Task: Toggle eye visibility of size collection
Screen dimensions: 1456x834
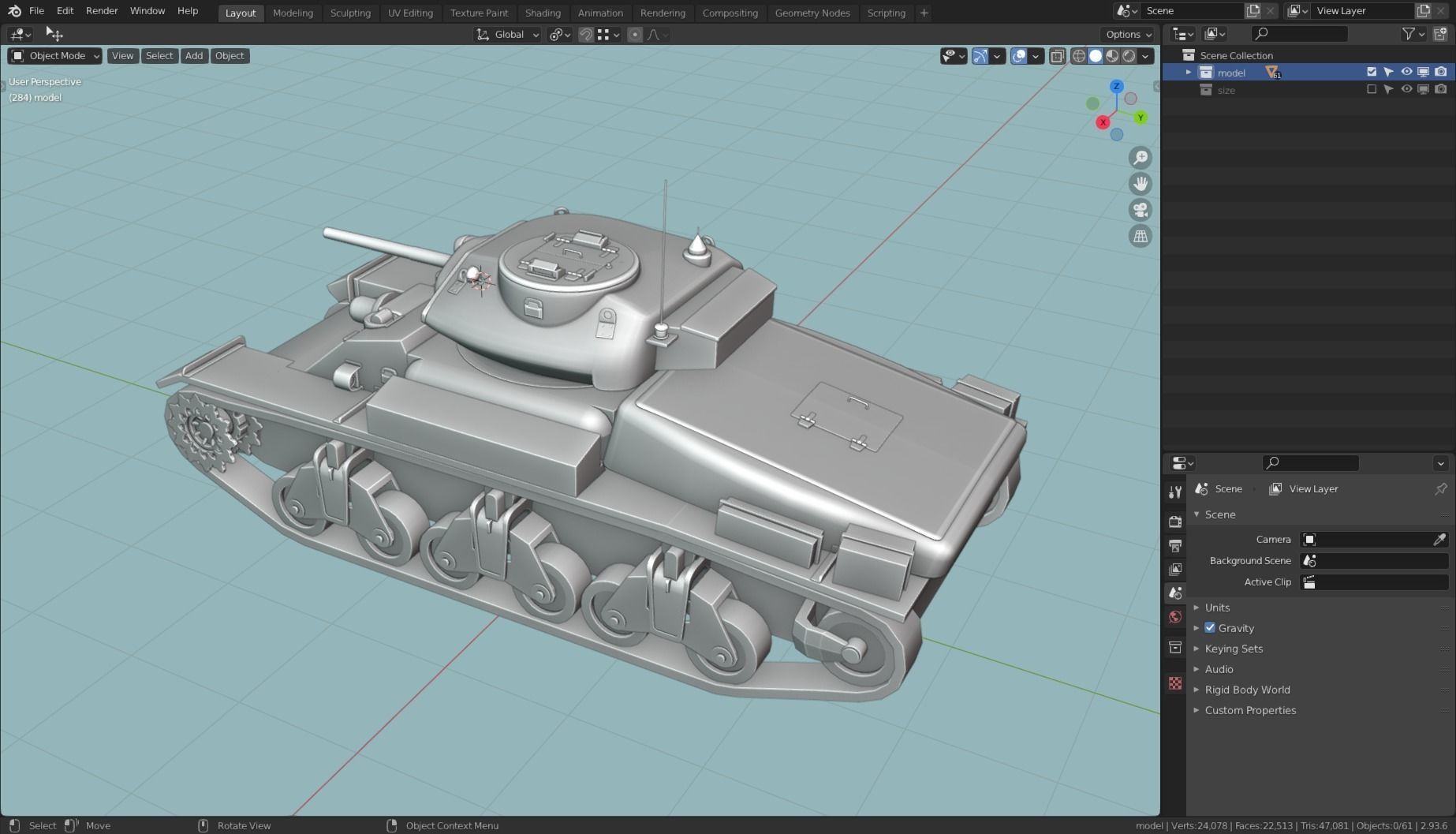Action: [1406, 89]
